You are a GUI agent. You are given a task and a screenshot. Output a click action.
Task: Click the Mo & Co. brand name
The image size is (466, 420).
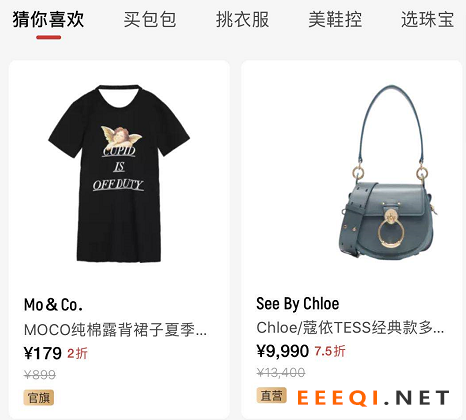tap(53, 305)
